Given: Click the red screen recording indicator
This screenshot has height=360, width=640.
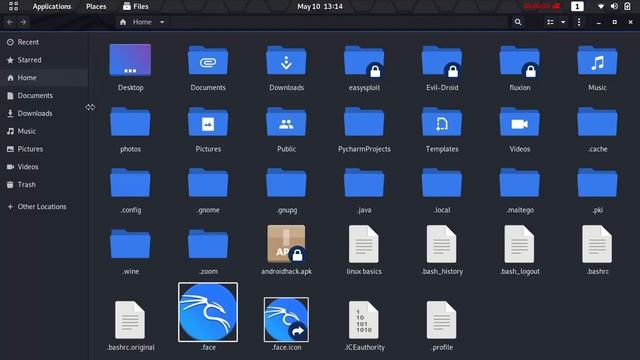Looking at the screenshot, I should (542, 6).
